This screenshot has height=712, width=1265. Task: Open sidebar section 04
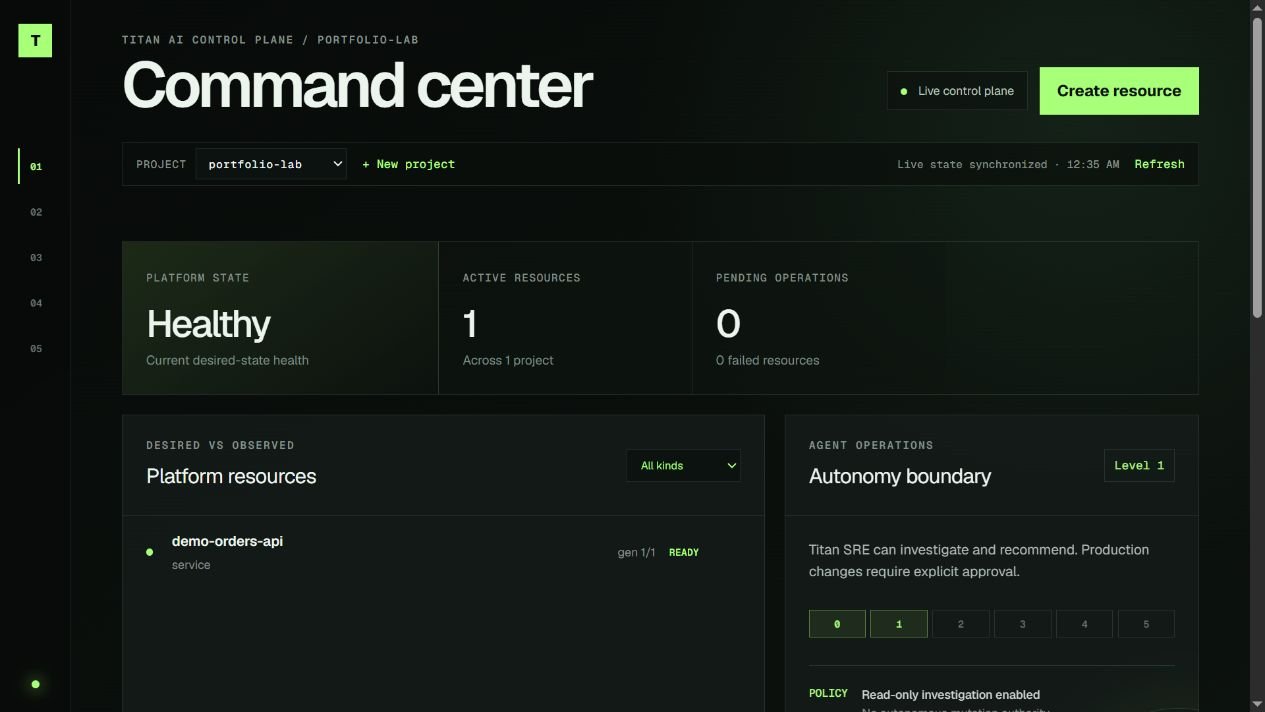[x=36, y=303]
